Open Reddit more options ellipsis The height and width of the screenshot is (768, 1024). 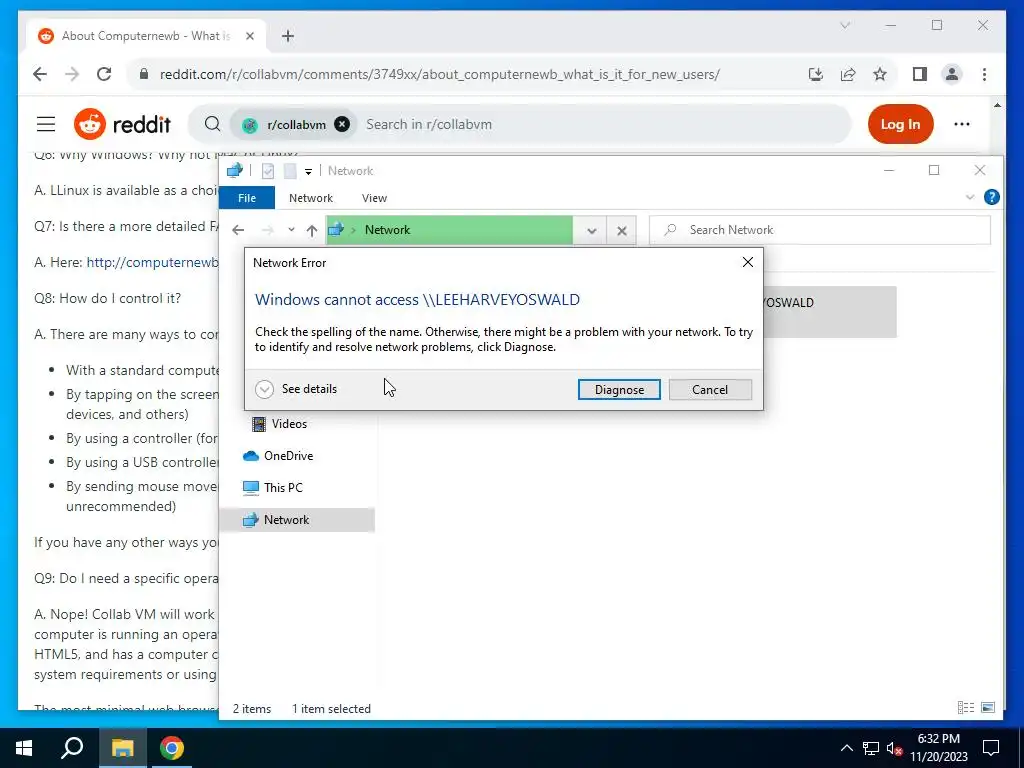click(x=961, y=124)
